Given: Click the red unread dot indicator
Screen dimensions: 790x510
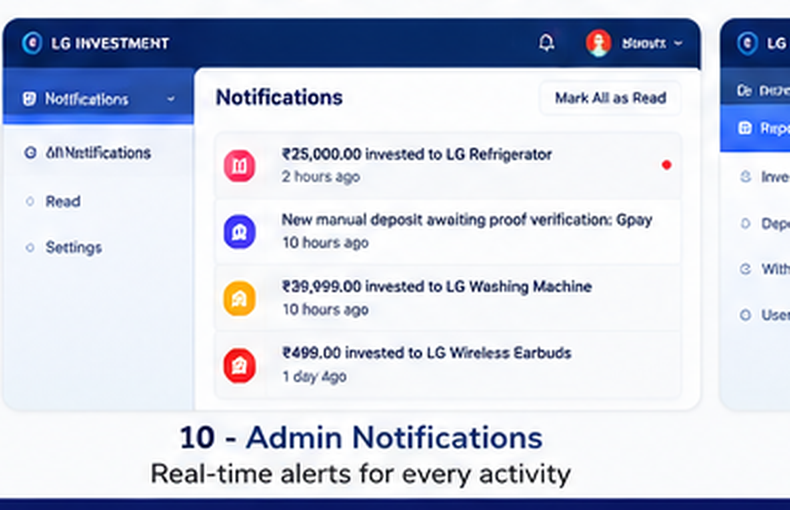Looking at the screenshot, I should point(667,165).
